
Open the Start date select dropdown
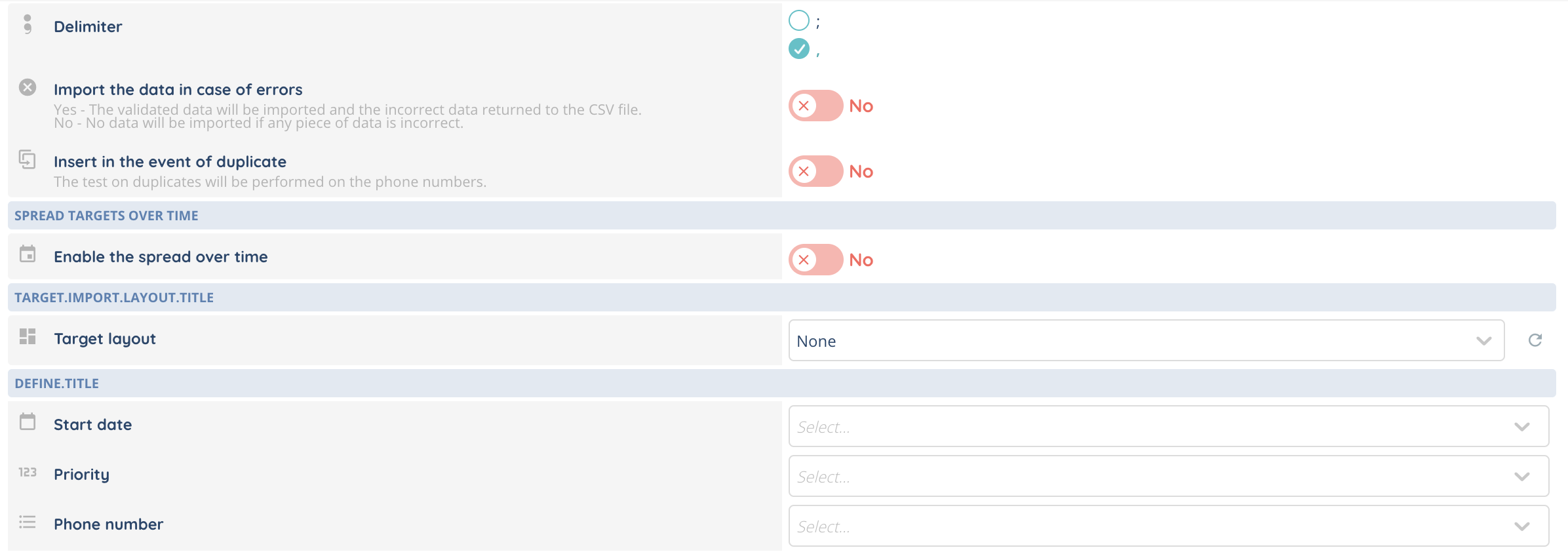[1168, 427]
